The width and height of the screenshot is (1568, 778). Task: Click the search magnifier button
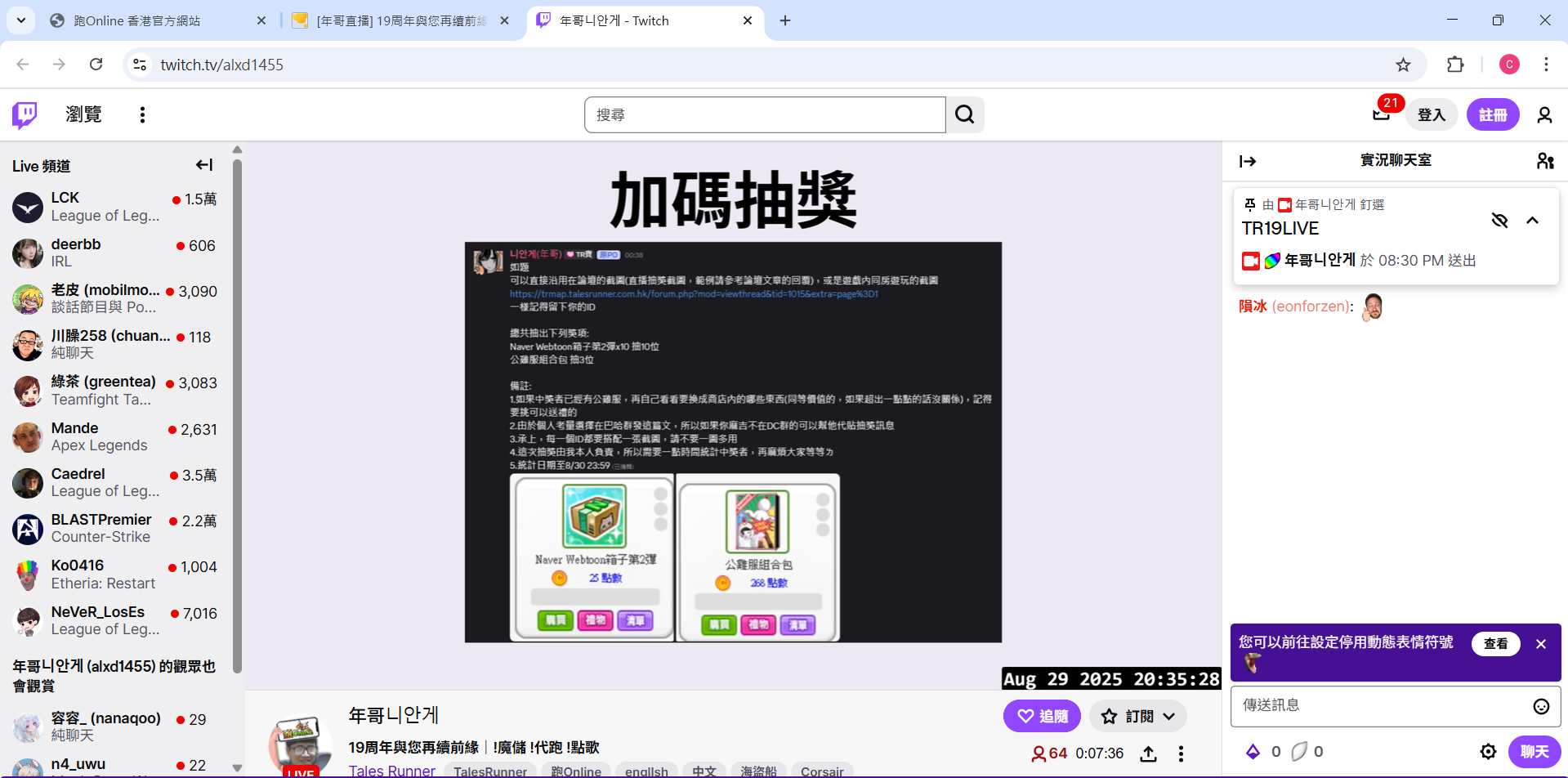965,115
